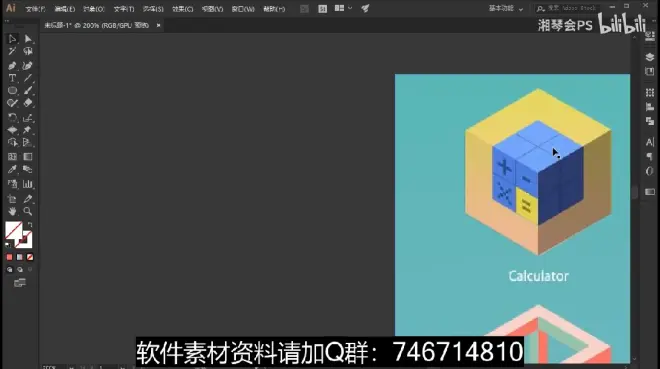
Task: Select the Ellipse shape tool
Action: pyautogui.click(x=12, y=90)
